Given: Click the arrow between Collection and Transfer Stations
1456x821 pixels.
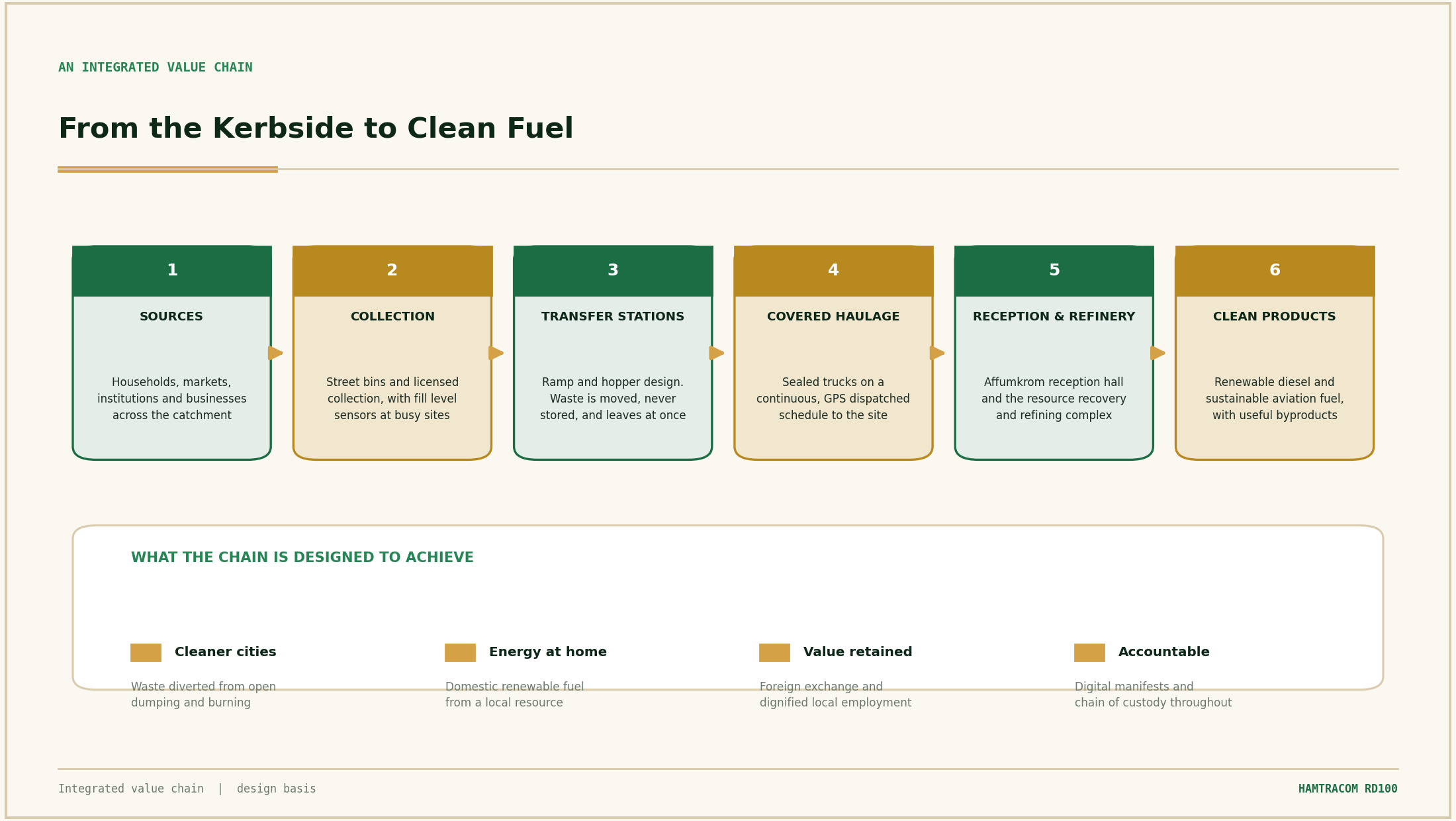Looking at the screenshot, I should point(496,353).
